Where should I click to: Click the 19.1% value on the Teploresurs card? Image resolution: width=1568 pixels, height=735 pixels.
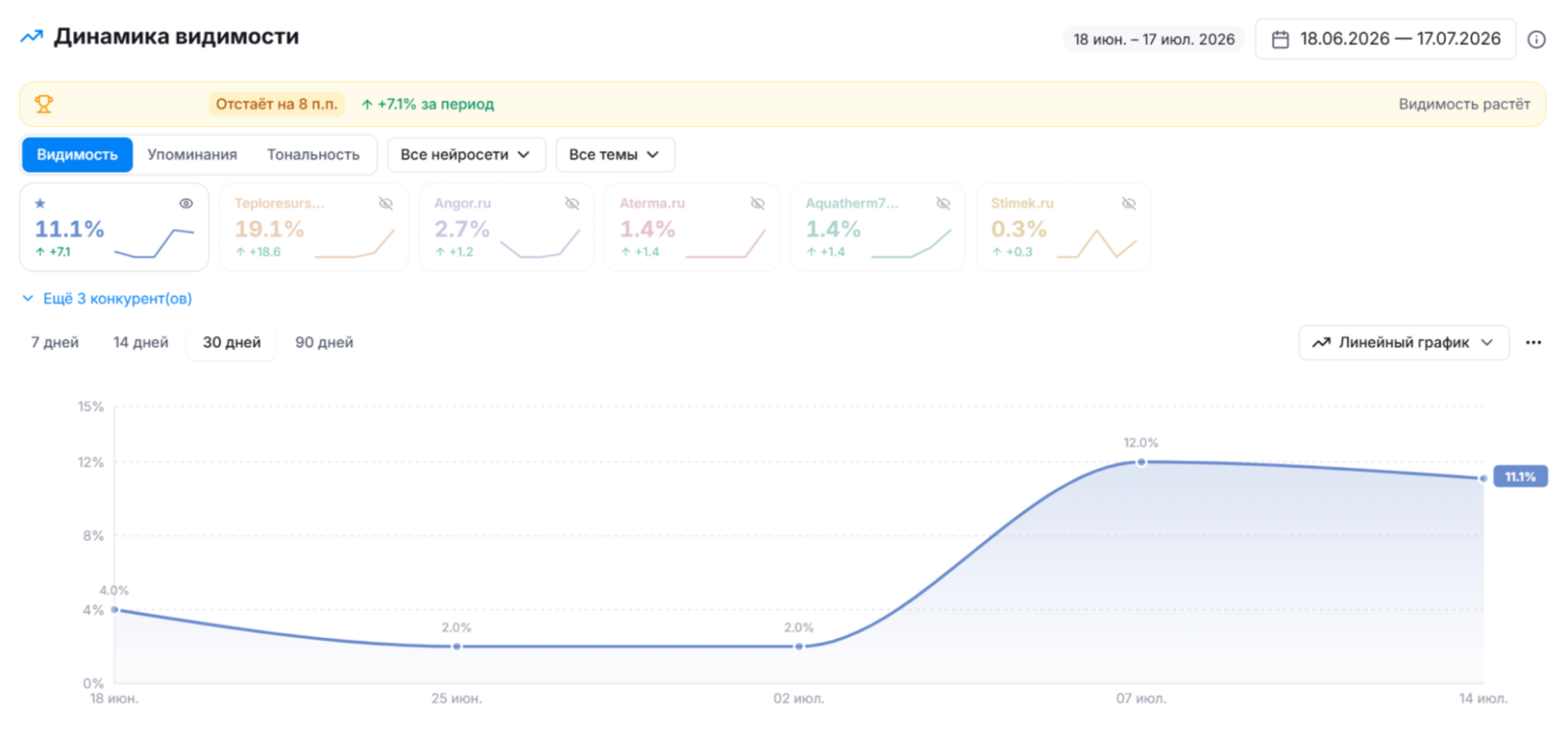[270, 229]
